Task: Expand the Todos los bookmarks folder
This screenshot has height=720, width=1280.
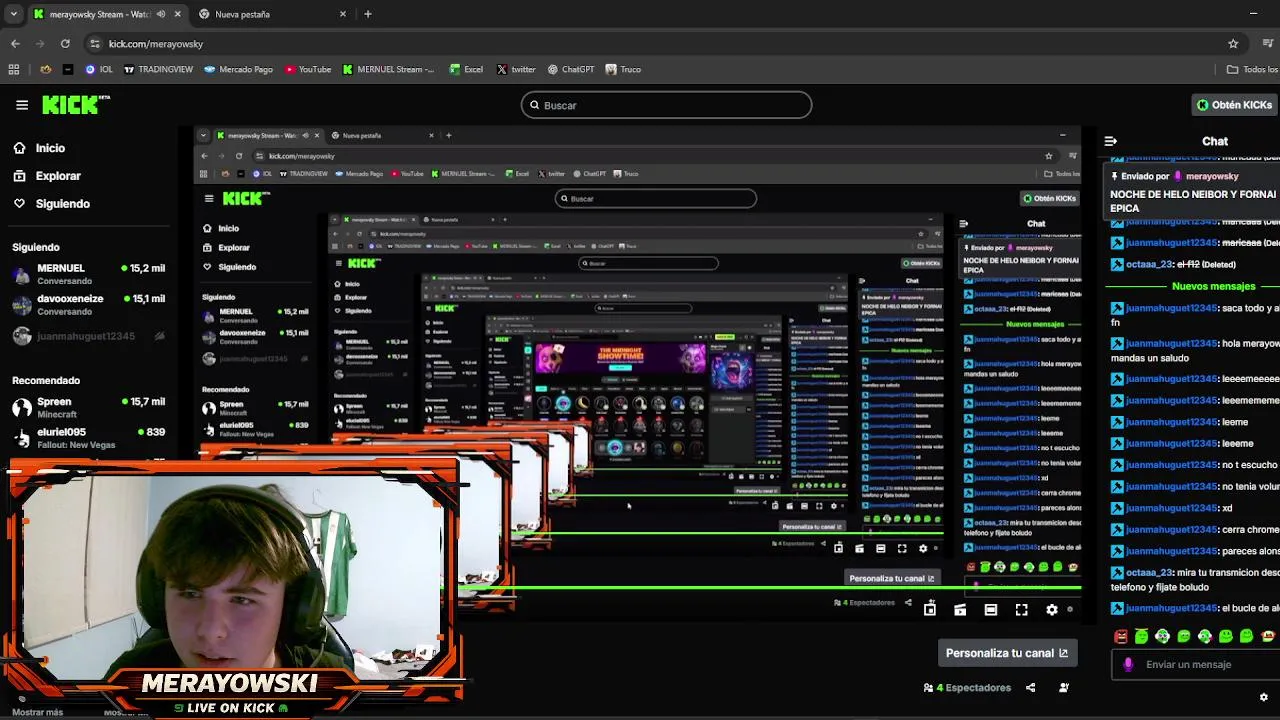Action: pyautogui.click(x=1252, y=70)
